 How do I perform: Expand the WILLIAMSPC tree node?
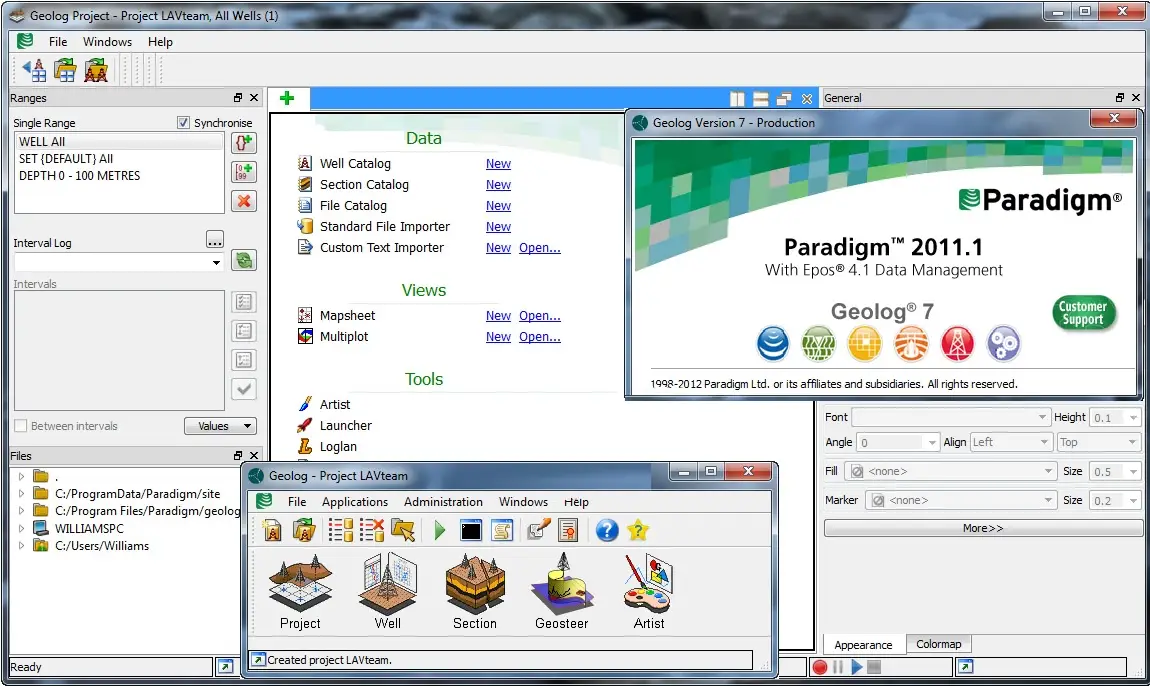pos(21,528)
